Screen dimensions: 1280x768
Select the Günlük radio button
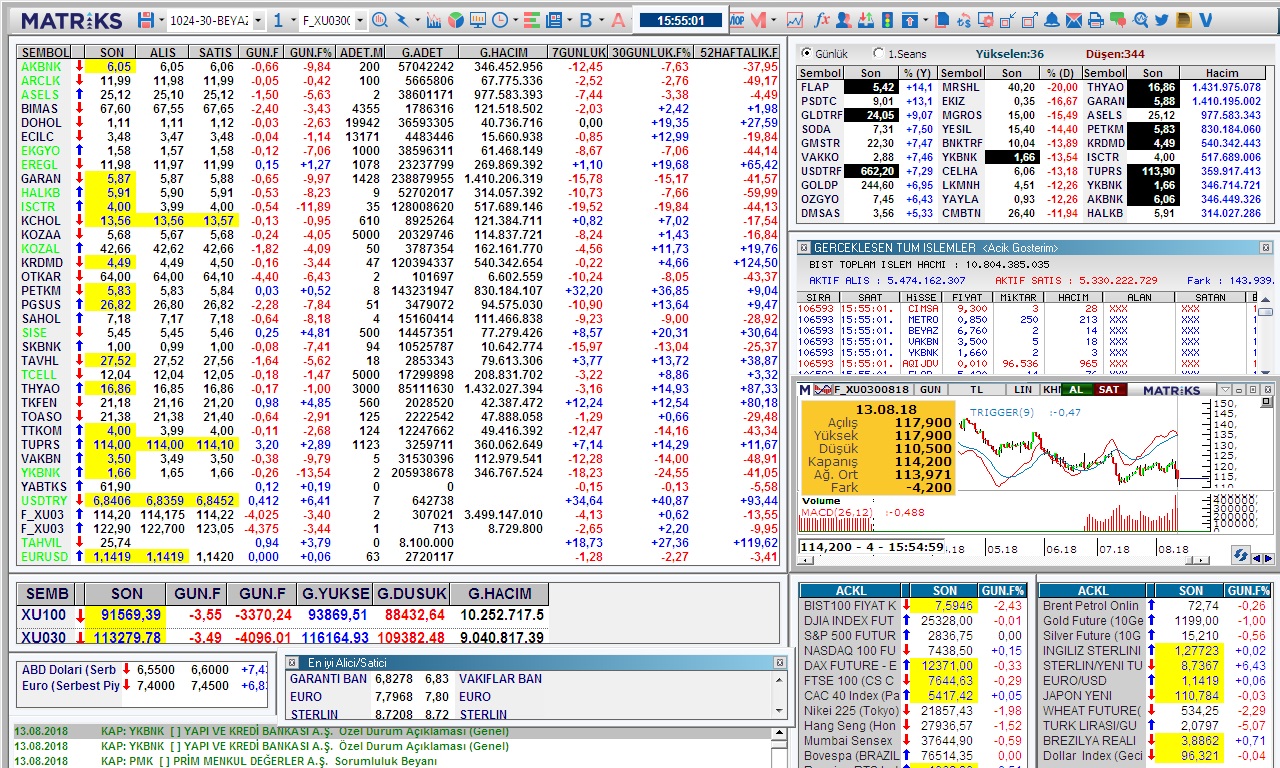[806, 53]
